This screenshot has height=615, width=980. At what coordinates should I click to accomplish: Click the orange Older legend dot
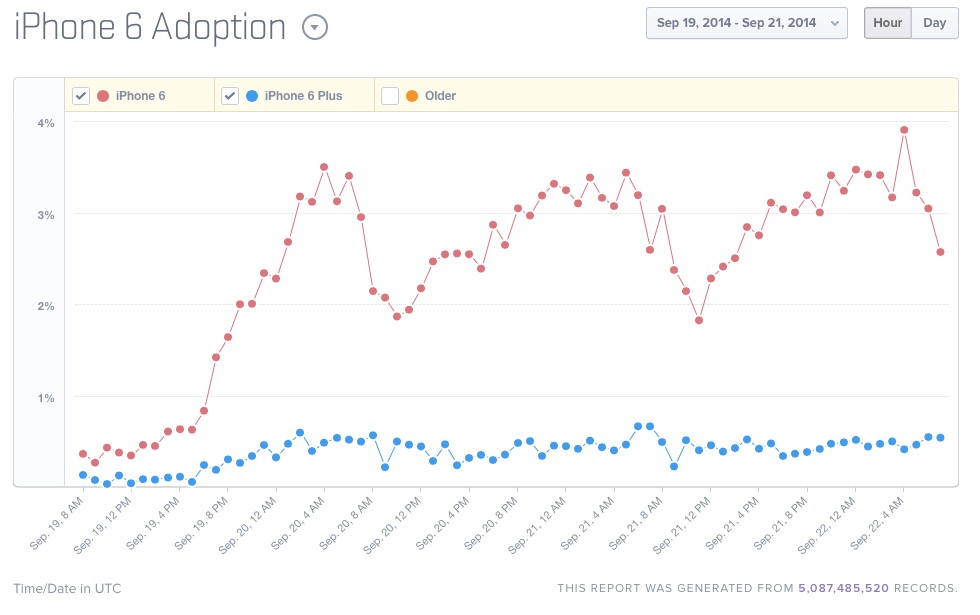point(412,96)
